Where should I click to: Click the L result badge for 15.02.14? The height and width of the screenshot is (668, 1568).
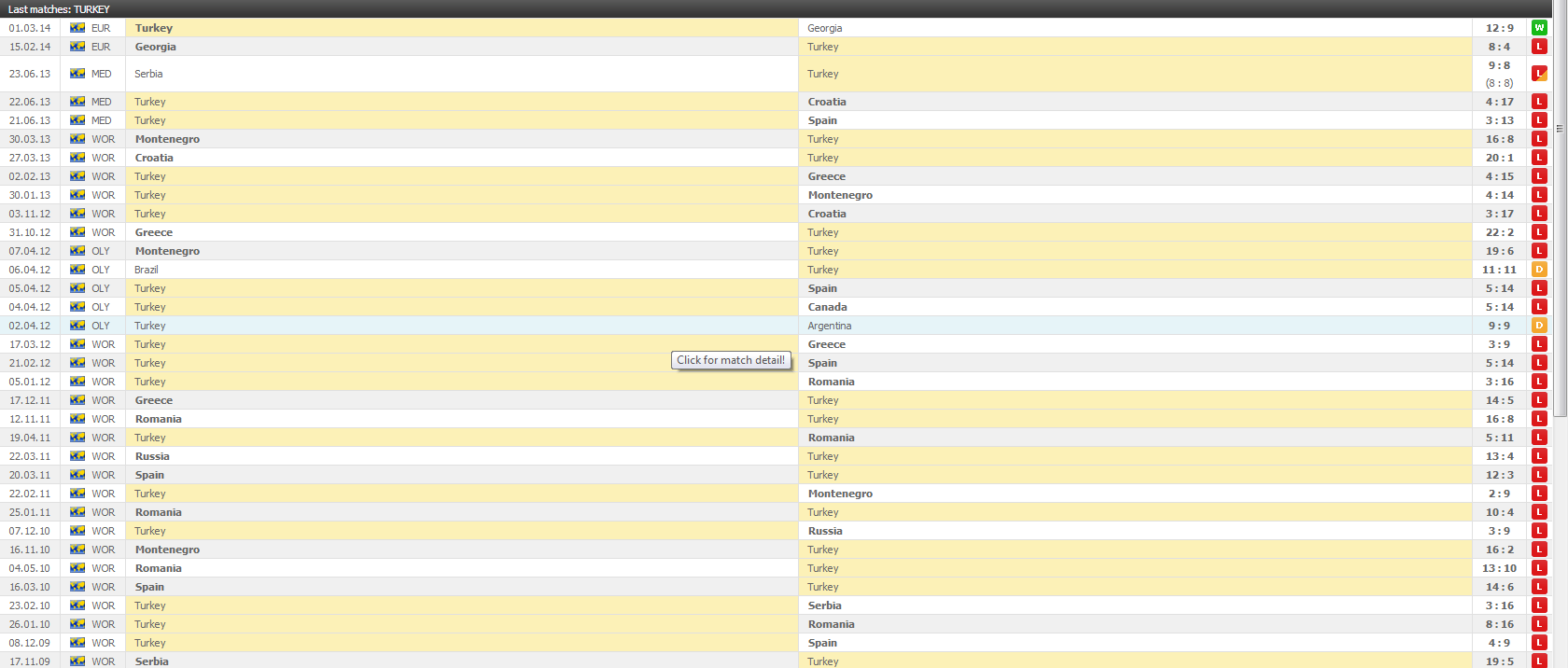pyautogui.click(x=1539, y=47)
